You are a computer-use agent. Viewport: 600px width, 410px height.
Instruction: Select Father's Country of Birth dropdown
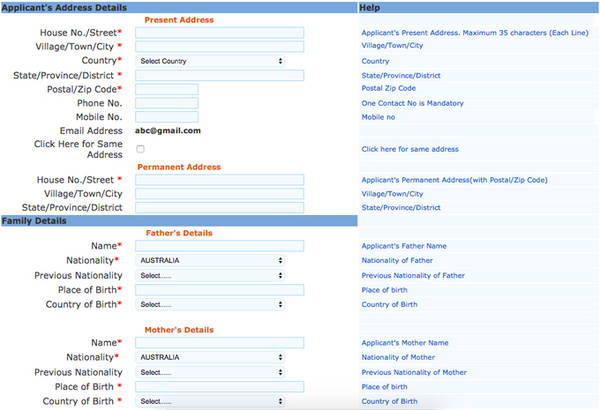point(210,304)
